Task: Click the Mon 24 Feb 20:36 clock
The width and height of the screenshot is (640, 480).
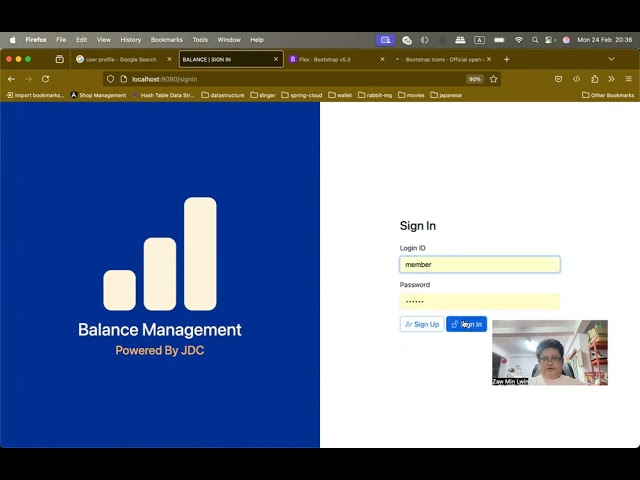Action: [604, 40]
